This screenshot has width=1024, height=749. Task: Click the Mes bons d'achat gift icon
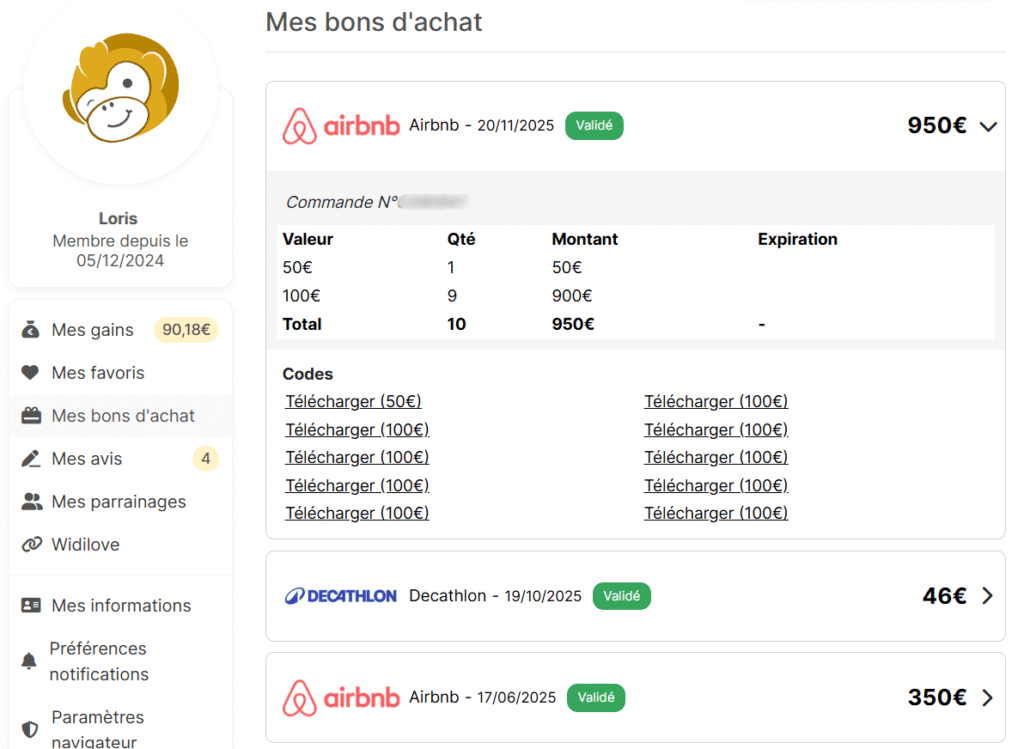pos(30,415)
